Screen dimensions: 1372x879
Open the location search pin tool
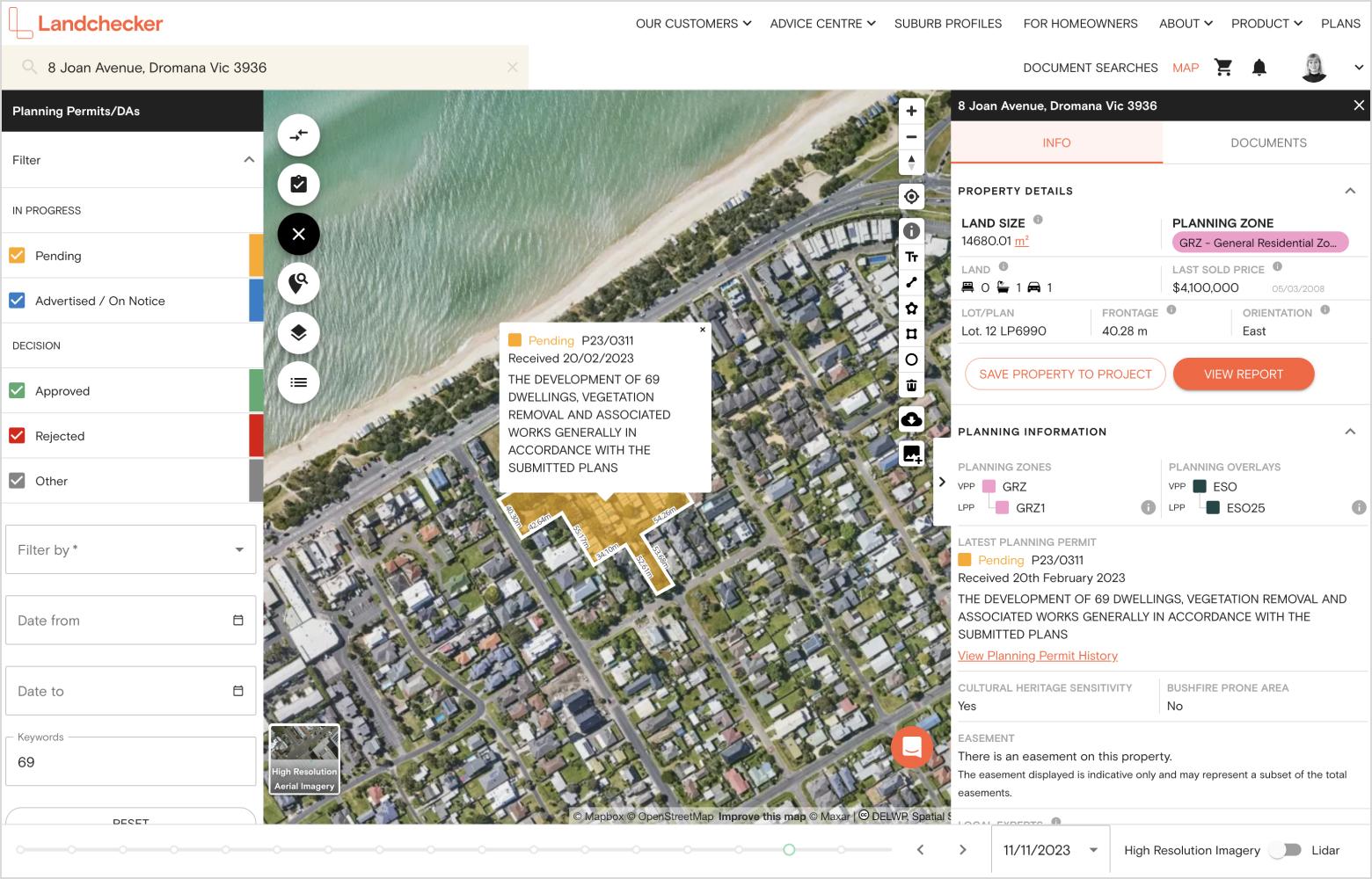(x=299, y=283)
